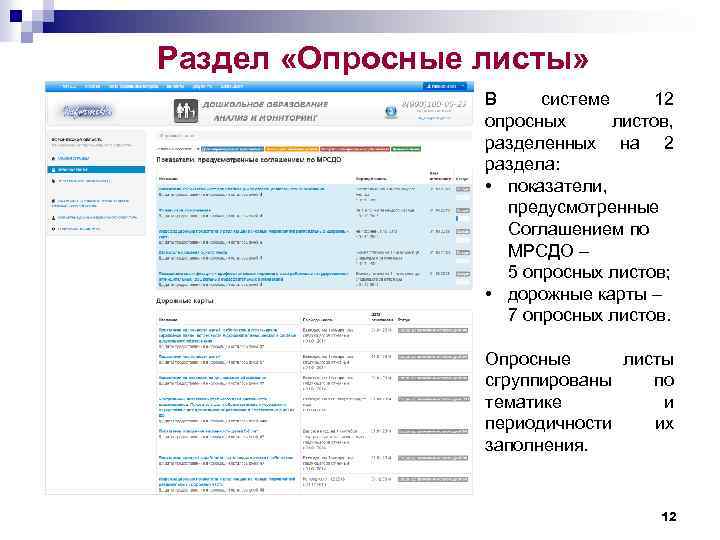Click the blue legend label above МРСДО heading

pyautogui.click(x=232, y=149)
